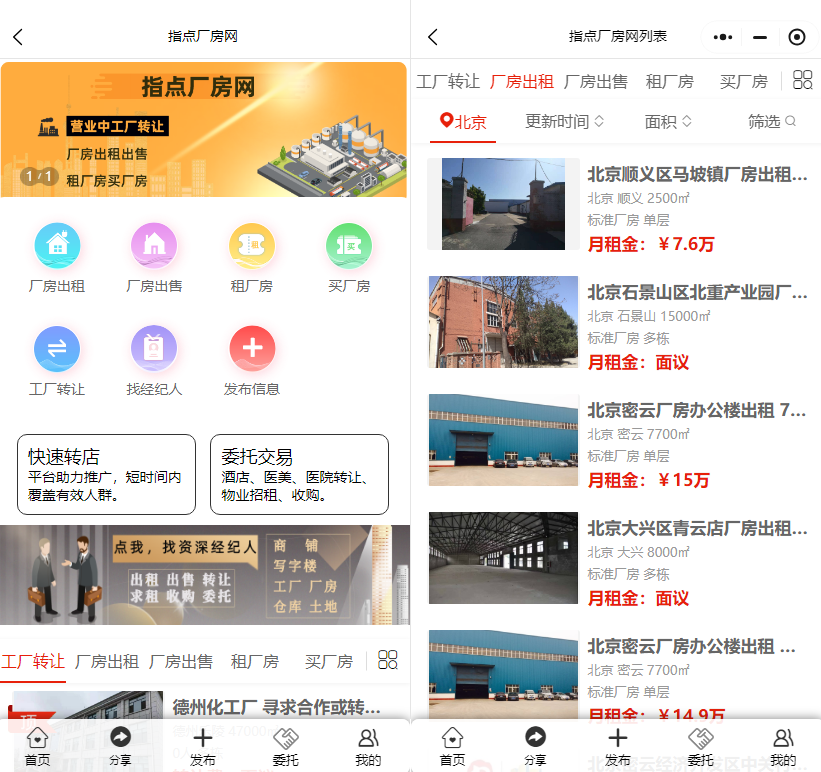The width and height of the screenshot is (821, 772).
Task: Tap the green 买厂房 icon
Action: pos(349,246)
